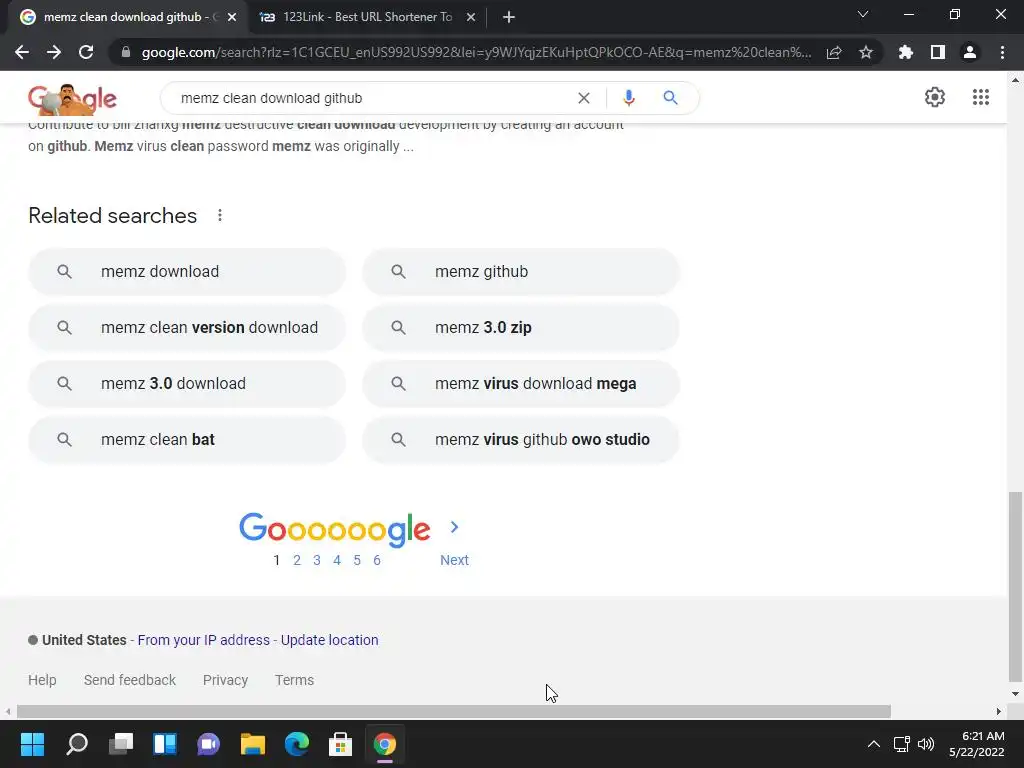Viewport: 1024px width, 768px height.
Task: Pick memz virus github owo studio suggestion
Action: click(x=521, y=440)
